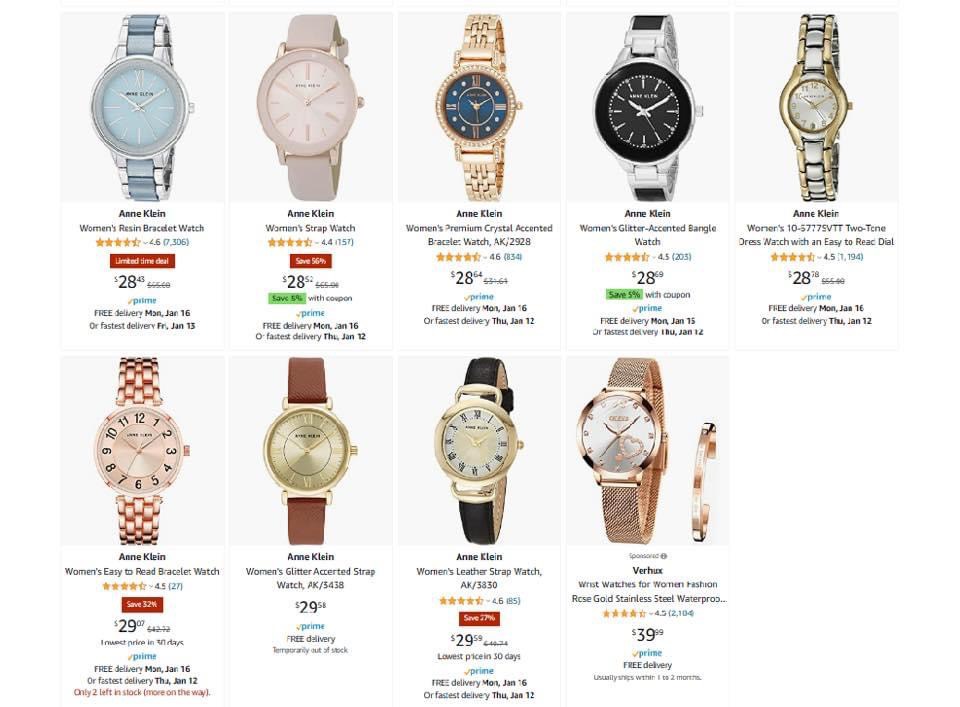The width and height of the screenshot is (960, 707).
Task: Open the black Glitter-Accented Bangle Watch image
Action: 648,107
